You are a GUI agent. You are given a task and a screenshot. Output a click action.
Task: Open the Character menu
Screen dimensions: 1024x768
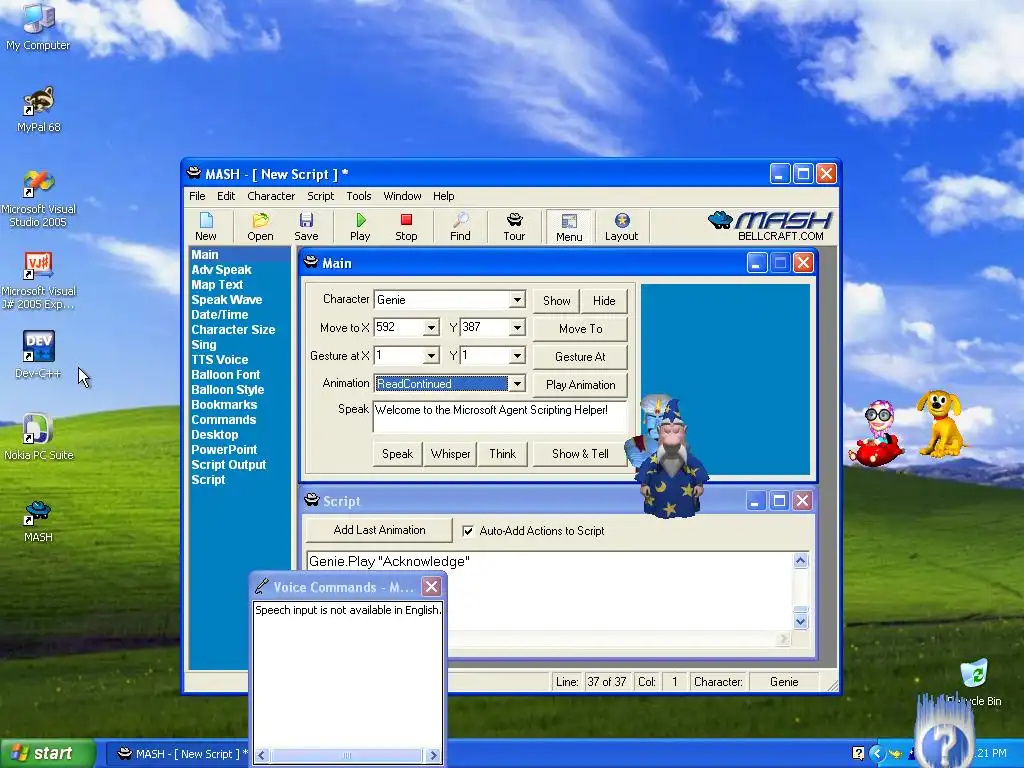pyautogui.click(x=271, y=196)
